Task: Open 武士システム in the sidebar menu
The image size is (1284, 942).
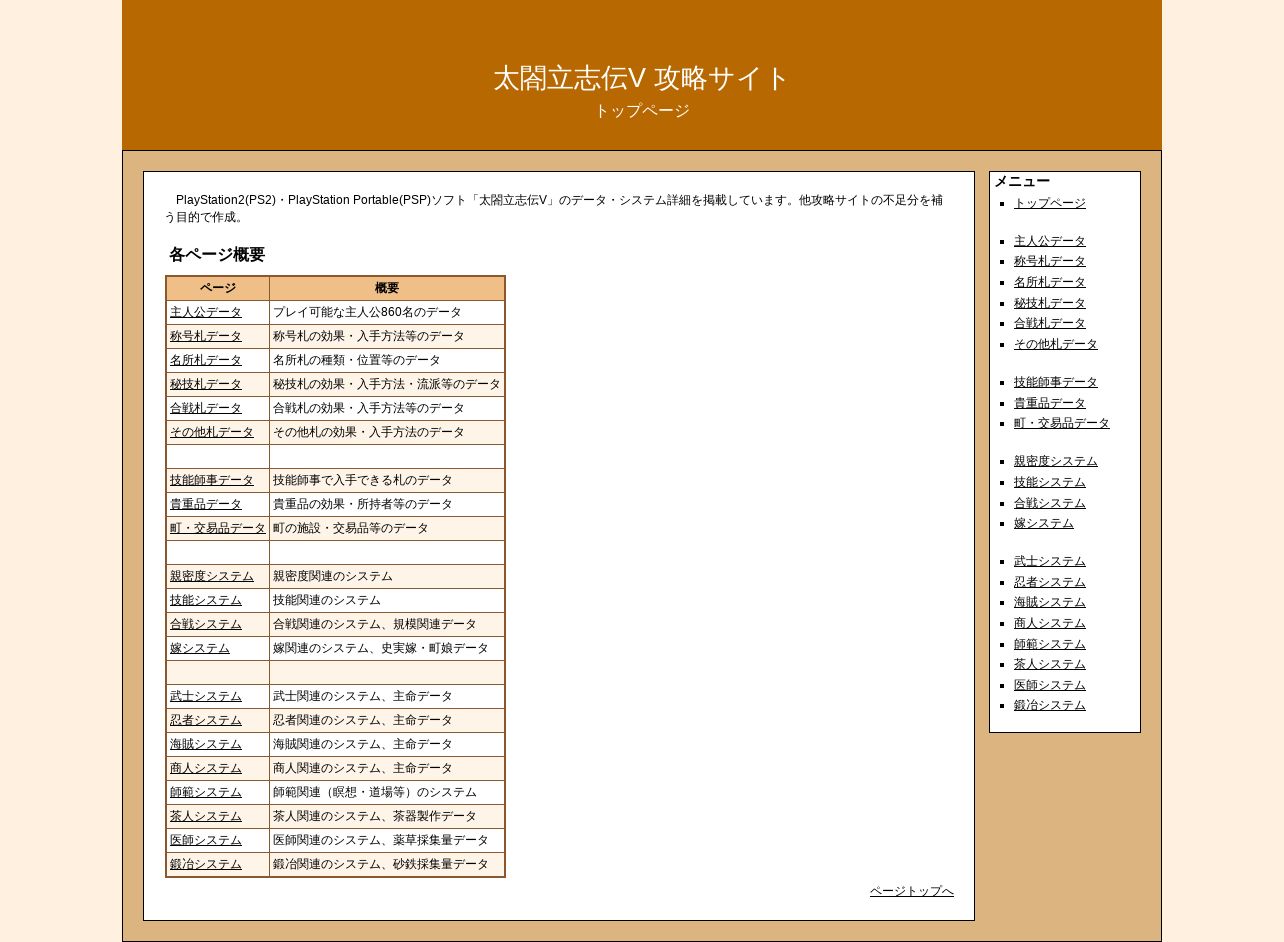Action: point(1049,561)
